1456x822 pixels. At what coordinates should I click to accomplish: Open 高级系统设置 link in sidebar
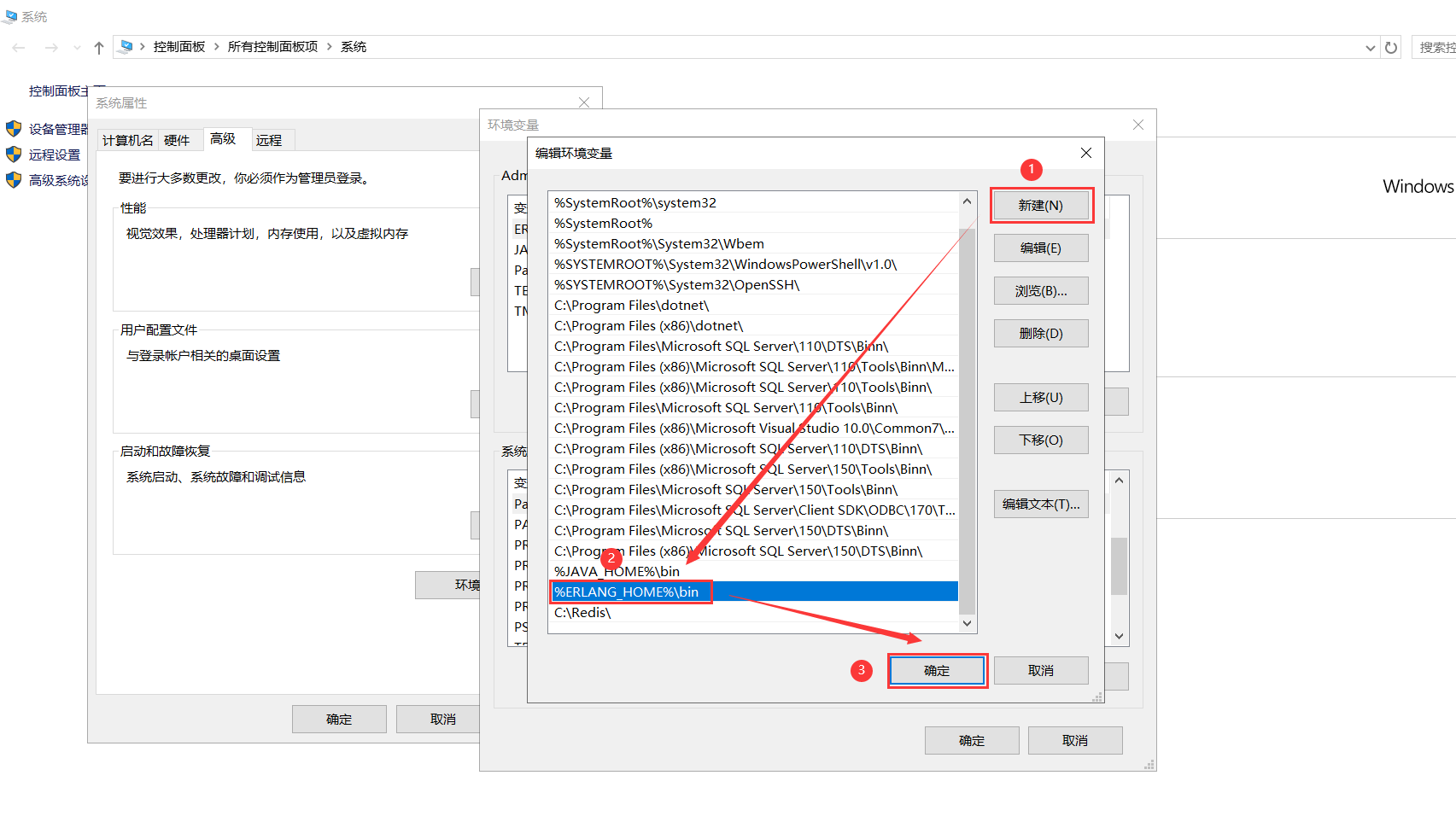(58, 180)
